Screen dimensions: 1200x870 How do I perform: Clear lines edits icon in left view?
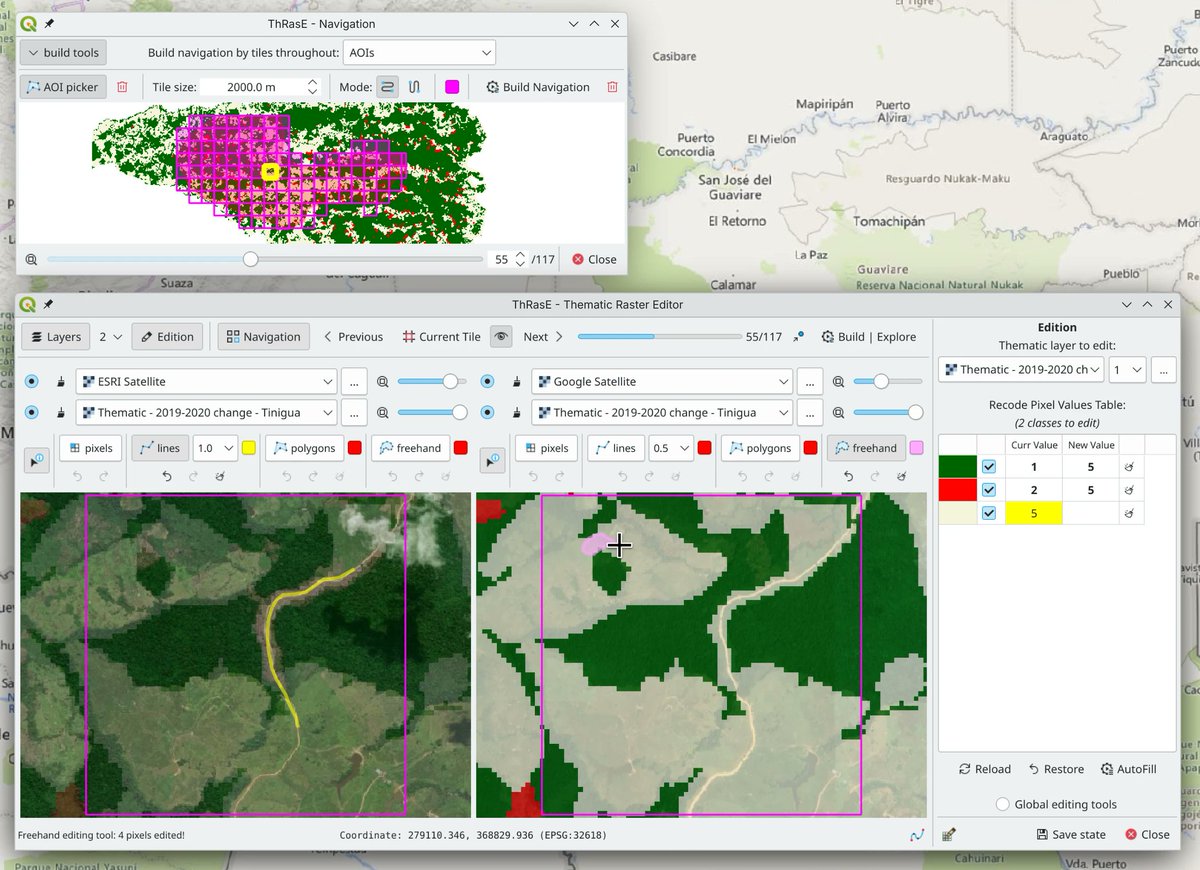point(220,477)
